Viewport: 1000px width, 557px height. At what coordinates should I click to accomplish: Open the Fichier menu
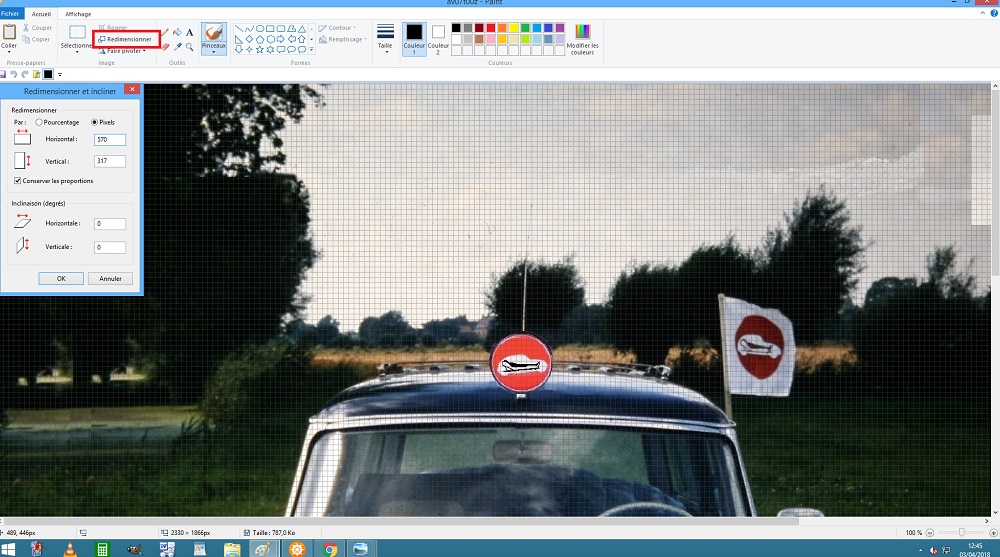point(12,14)
